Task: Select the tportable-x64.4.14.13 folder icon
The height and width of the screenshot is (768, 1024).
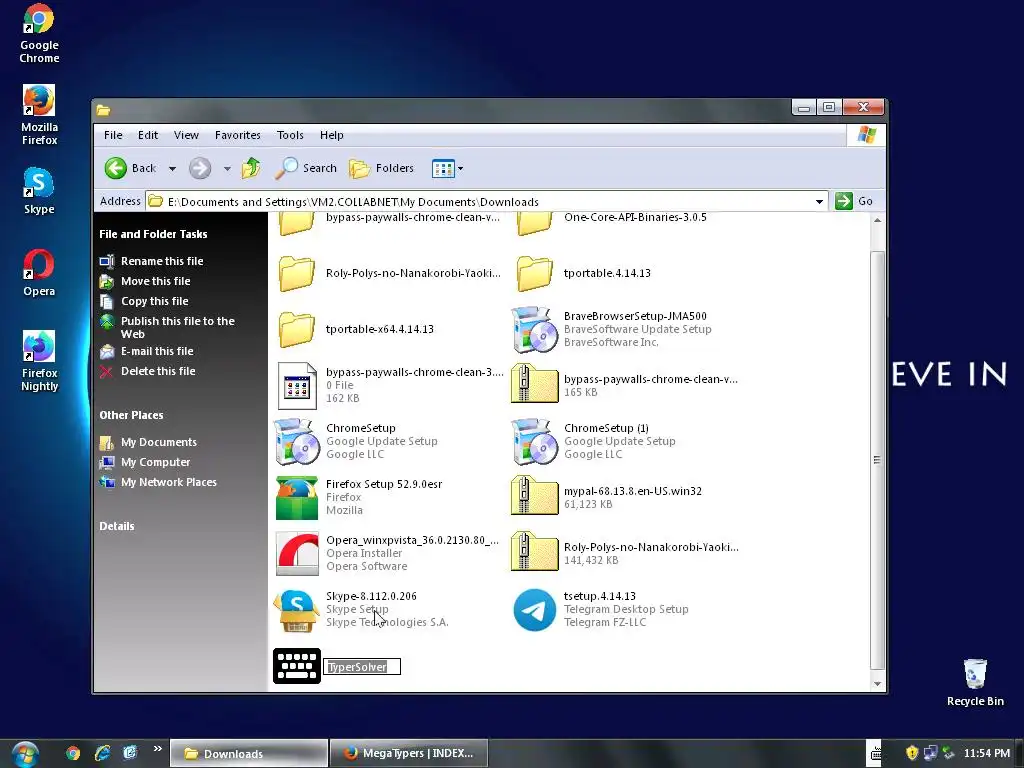Action: point(296,329)
